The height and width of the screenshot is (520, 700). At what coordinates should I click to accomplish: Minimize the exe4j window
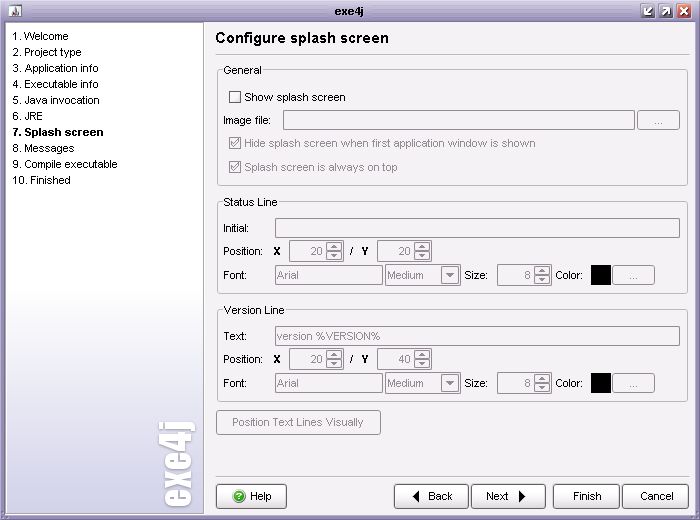click(647, 11)
